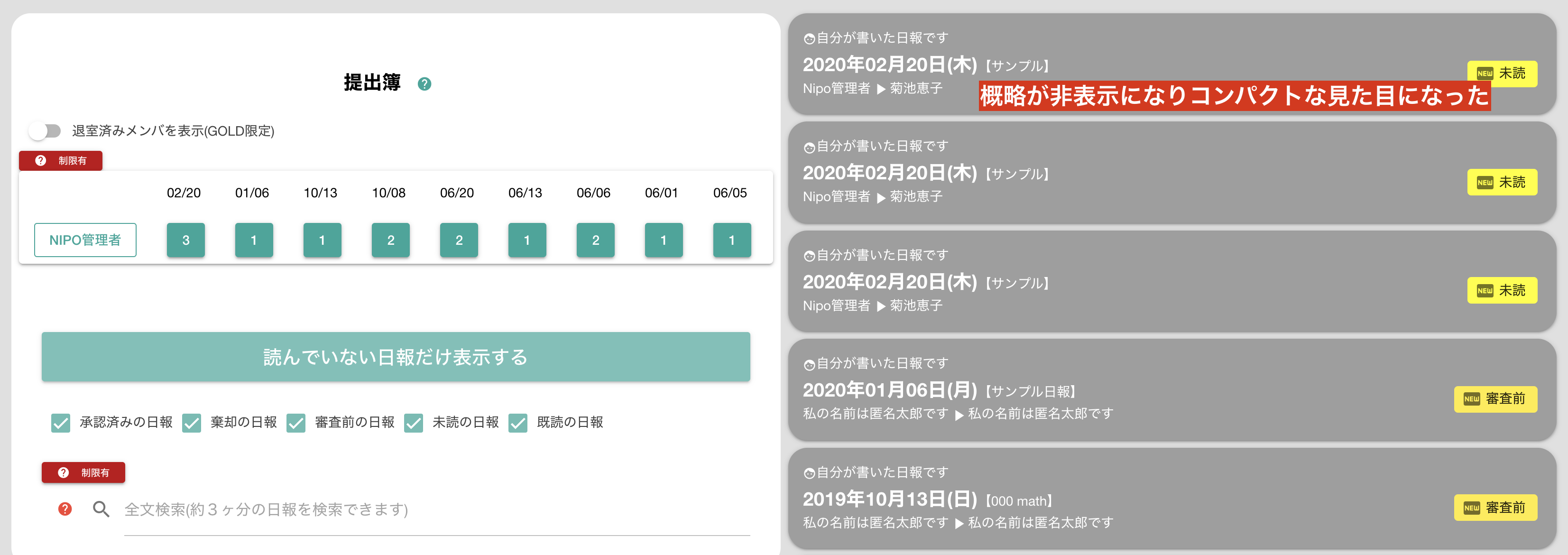Open the 02/20 count button showing 3
This screenshot has width=1568, height=555.
click(185, 240)
